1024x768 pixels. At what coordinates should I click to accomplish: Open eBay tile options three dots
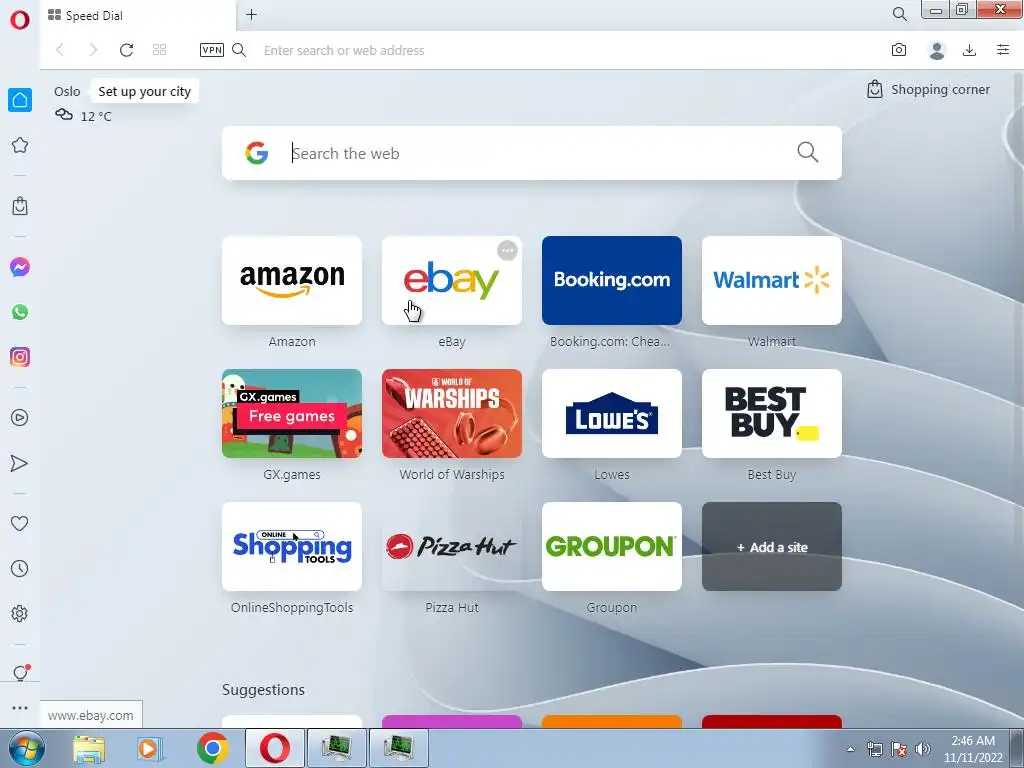click(507, 251)
